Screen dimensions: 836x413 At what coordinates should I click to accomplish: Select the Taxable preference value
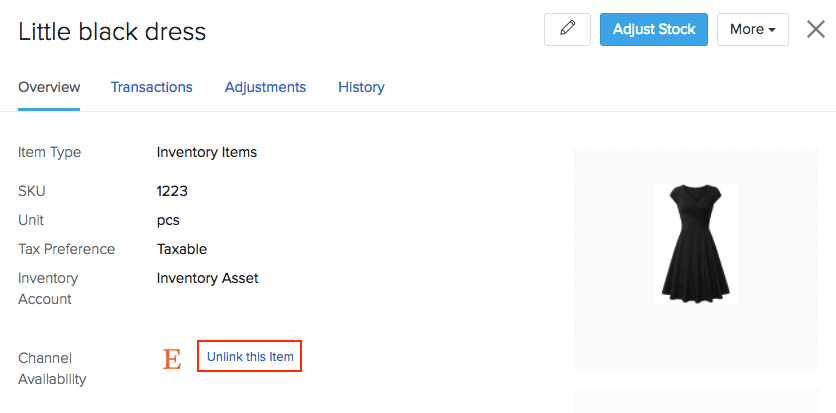coord(182,249)
